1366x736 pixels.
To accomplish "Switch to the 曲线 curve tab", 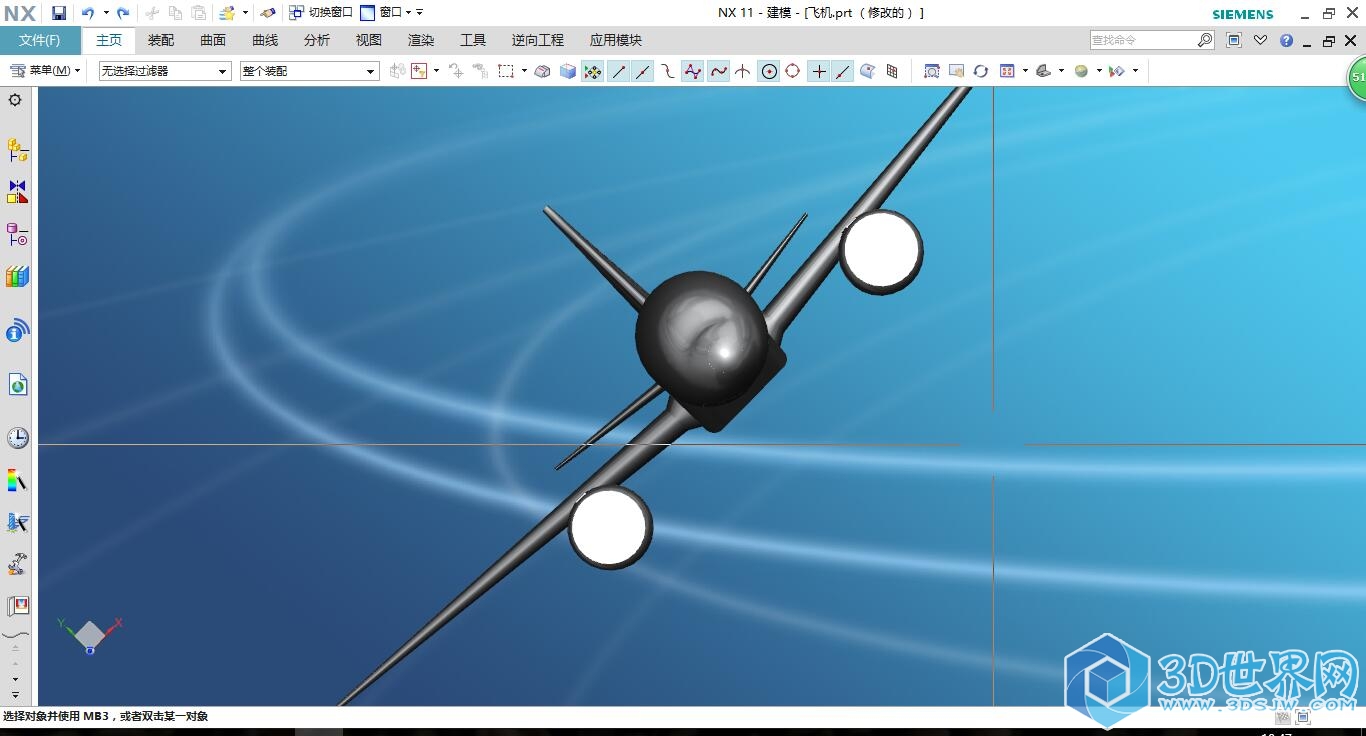I will pyautogui.click(x=265, y=40).
